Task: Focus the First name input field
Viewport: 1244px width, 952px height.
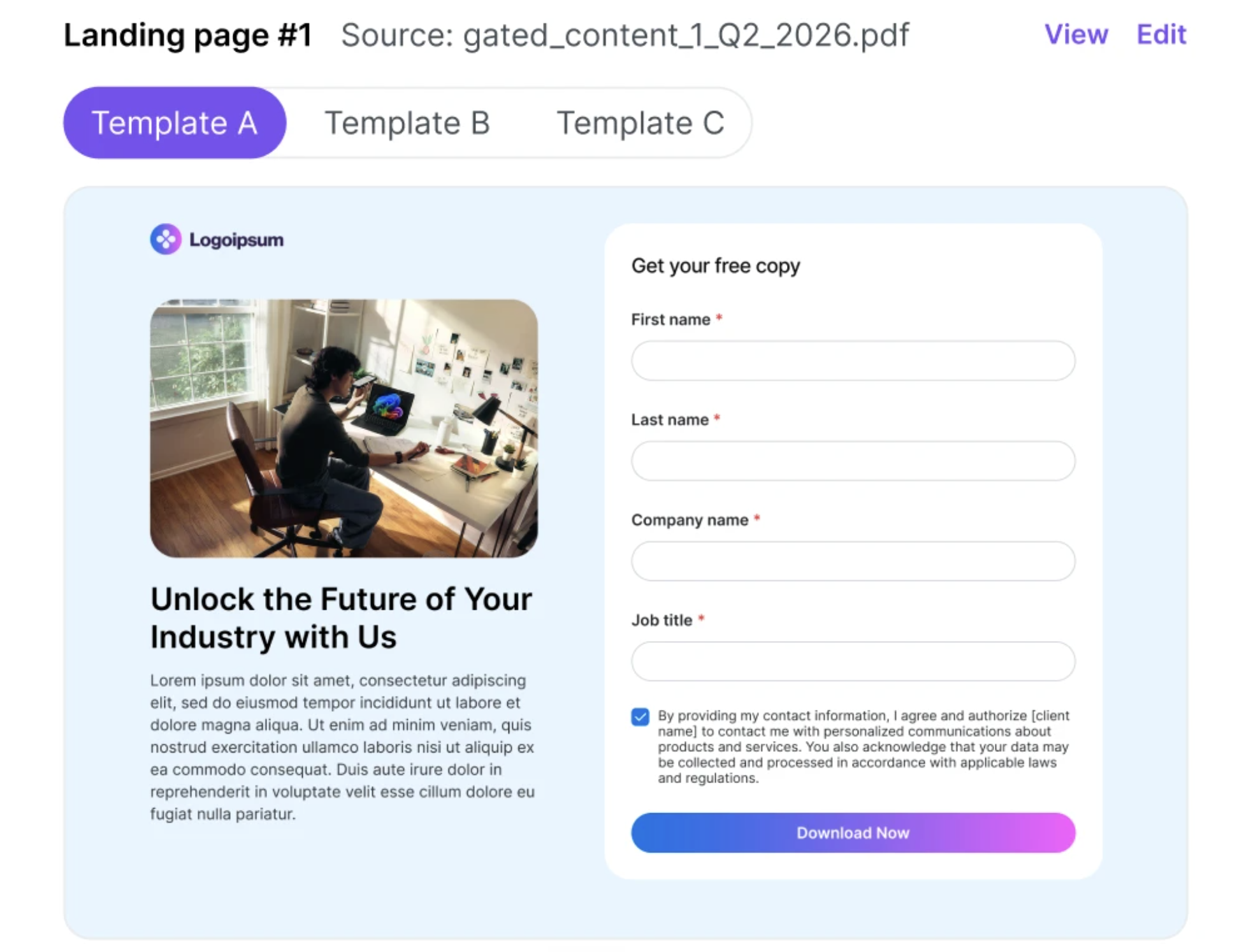Action: click(x=853, y=361)
